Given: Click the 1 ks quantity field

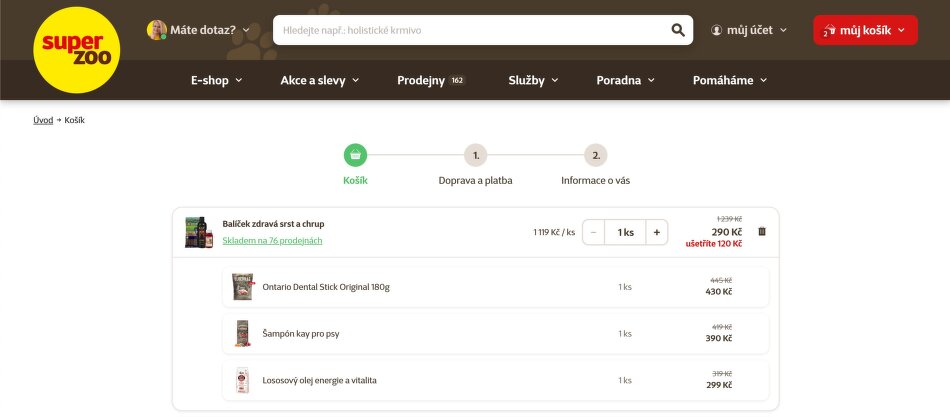Looking at the screenshot, I should point(625,232).
